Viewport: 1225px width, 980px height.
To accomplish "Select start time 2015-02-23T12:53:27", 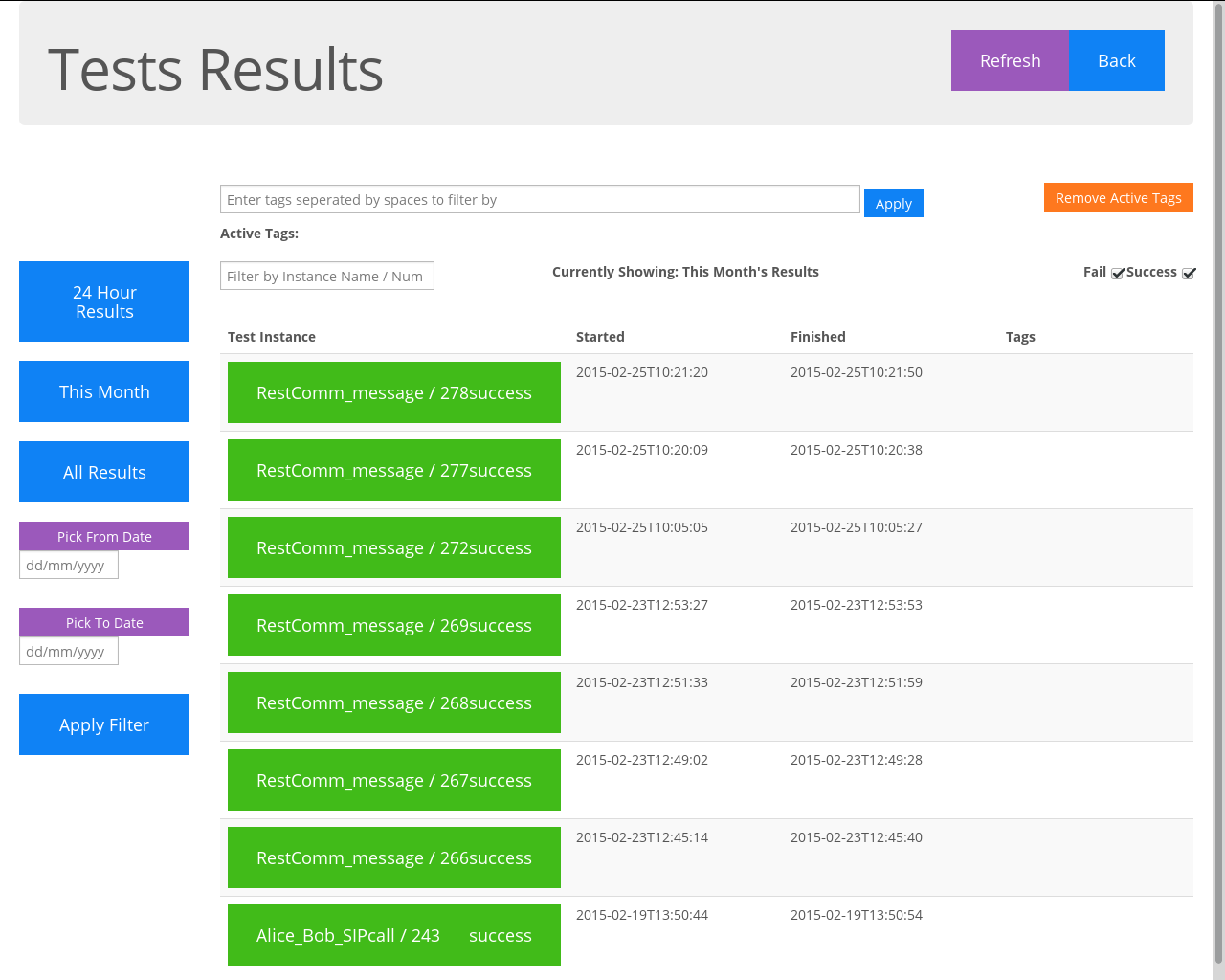I will coord(642,605).
